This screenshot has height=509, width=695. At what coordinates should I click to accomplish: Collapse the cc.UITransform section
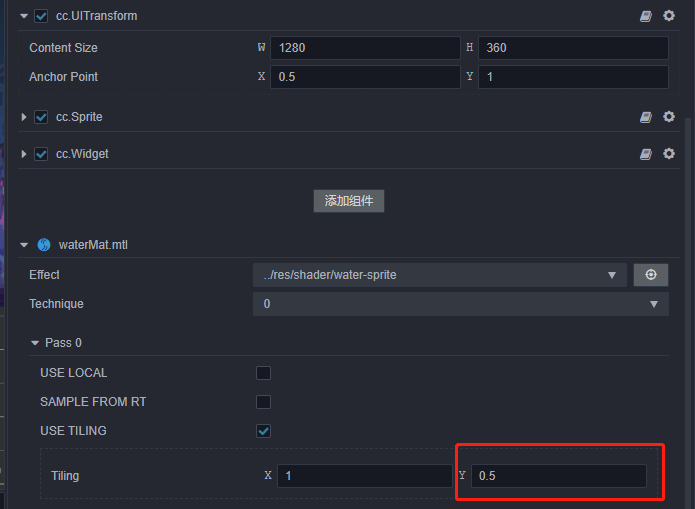click(24, 16)
